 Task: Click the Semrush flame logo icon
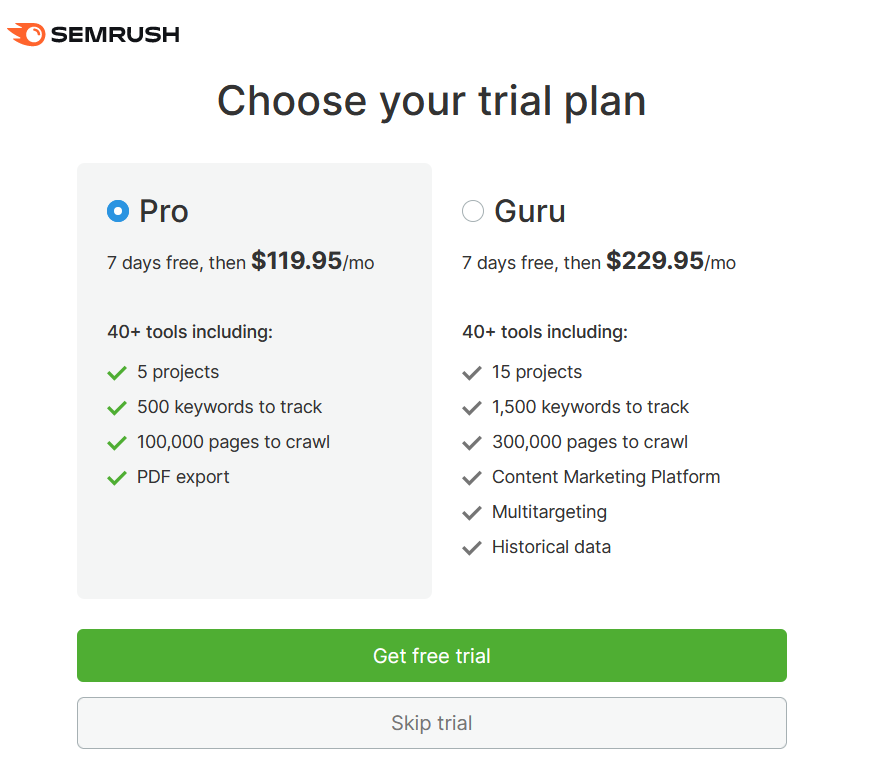pyautogui.click(x=26, y=34)
